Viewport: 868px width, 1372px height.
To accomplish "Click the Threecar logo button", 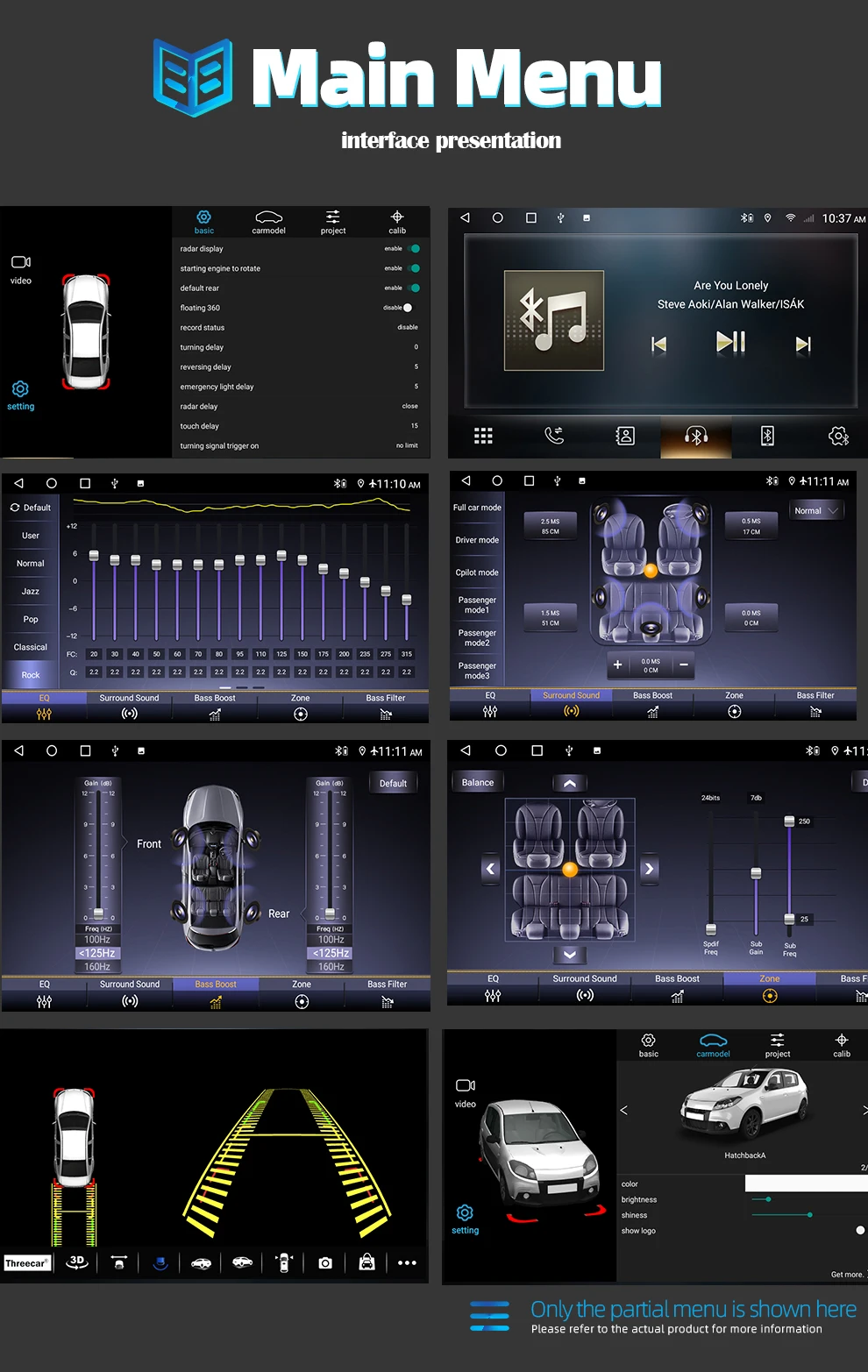I will [x=26, y=1263].
